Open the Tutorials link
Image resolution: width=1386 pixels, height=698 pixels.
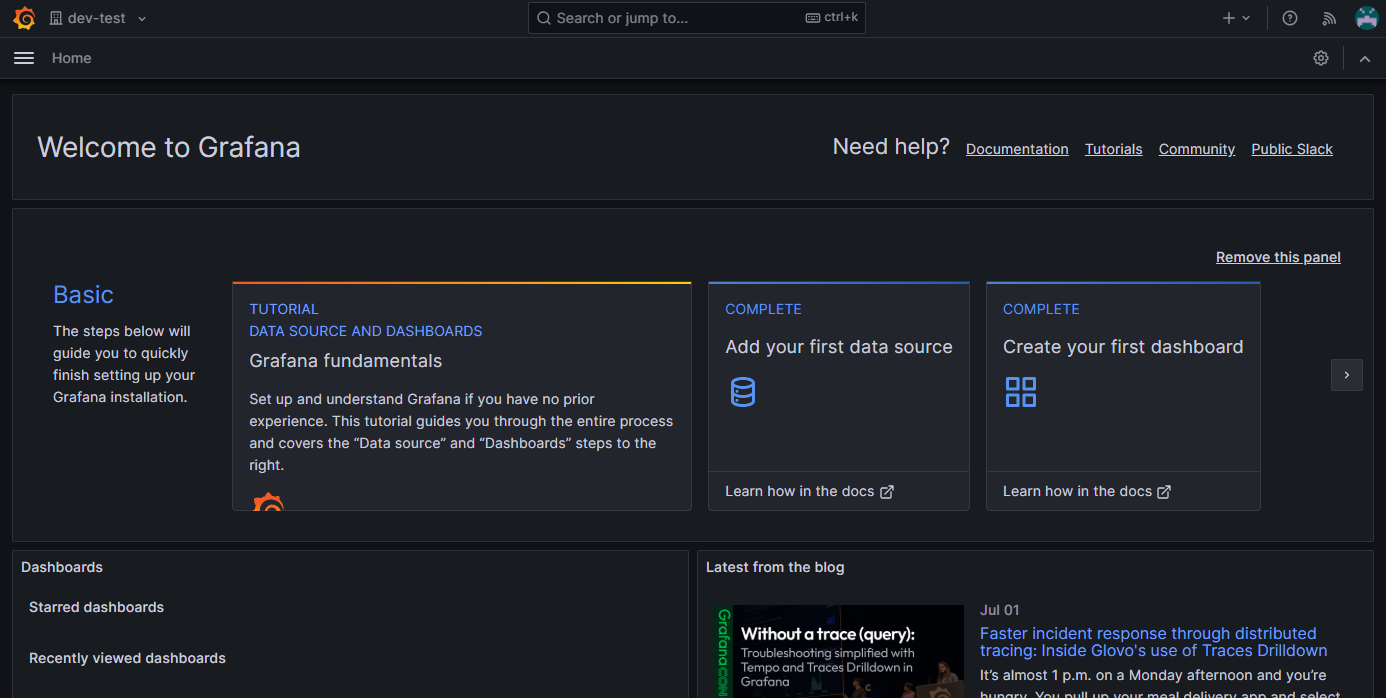[1113, 149]
